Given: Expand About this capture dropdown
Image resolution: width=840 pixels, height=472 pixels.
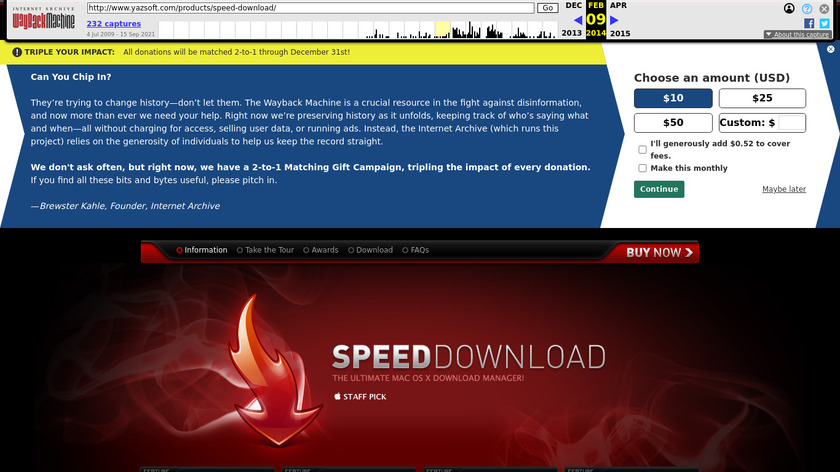Looking at the screenshot, I should point(797,34).
